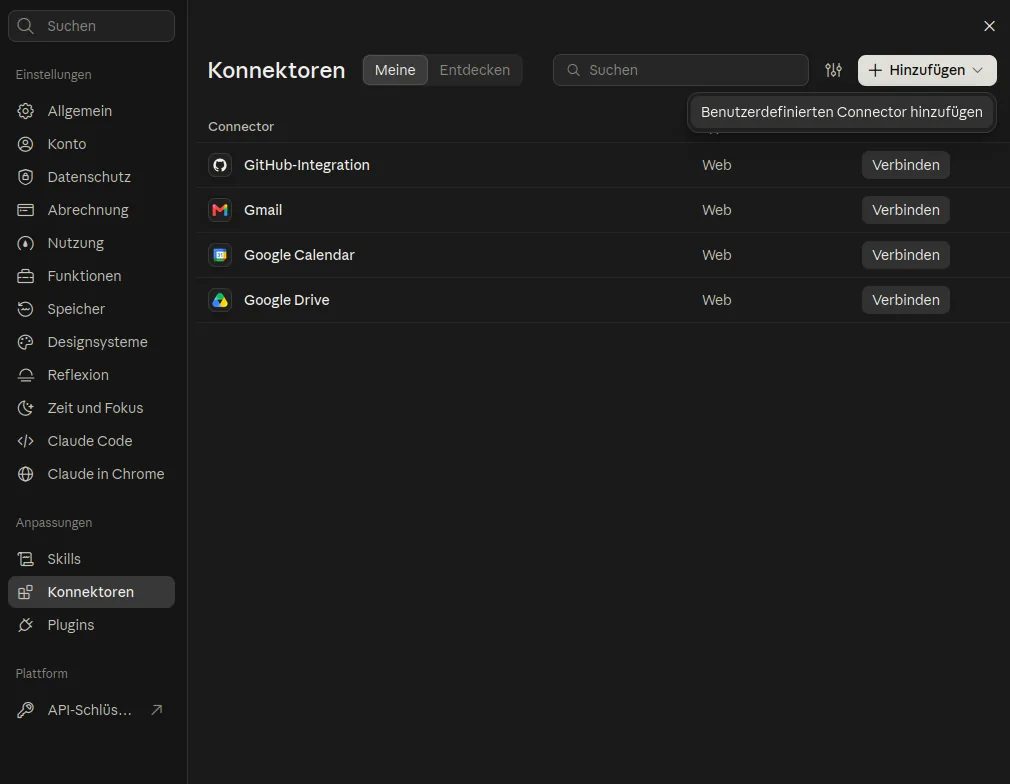Click the API key icon

click(25, 710)
